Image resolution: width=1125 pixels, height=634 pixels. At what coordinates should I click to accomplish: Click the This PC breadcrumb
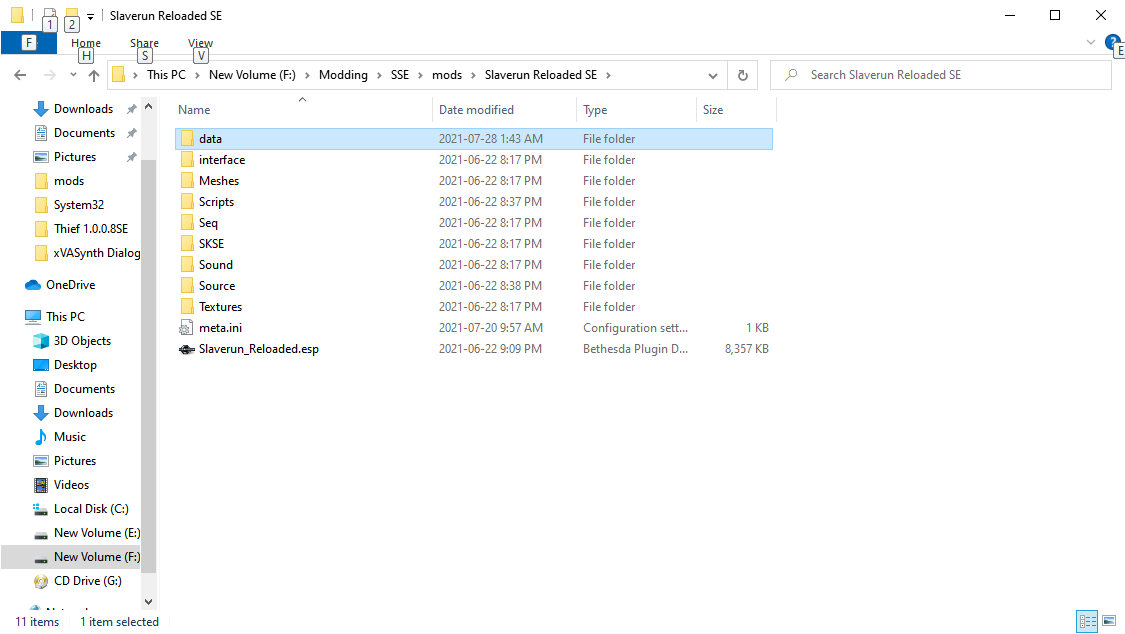point(166,75)
